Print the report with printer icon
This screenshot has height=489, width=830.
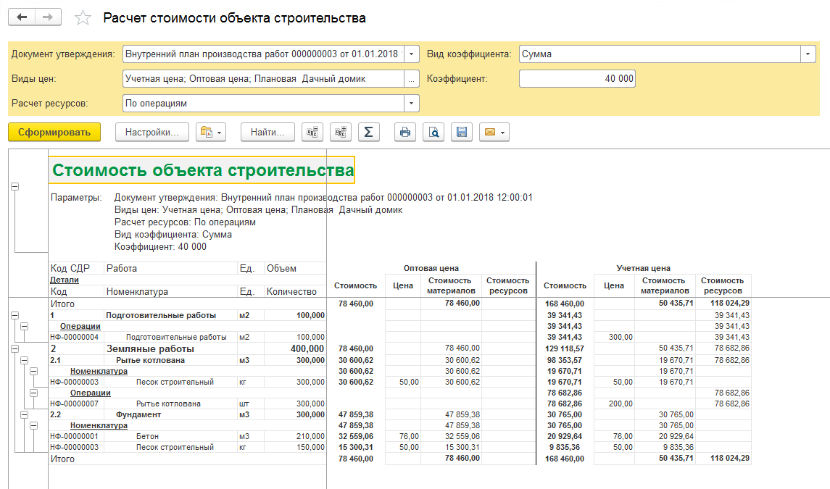[x=405, y=132]
